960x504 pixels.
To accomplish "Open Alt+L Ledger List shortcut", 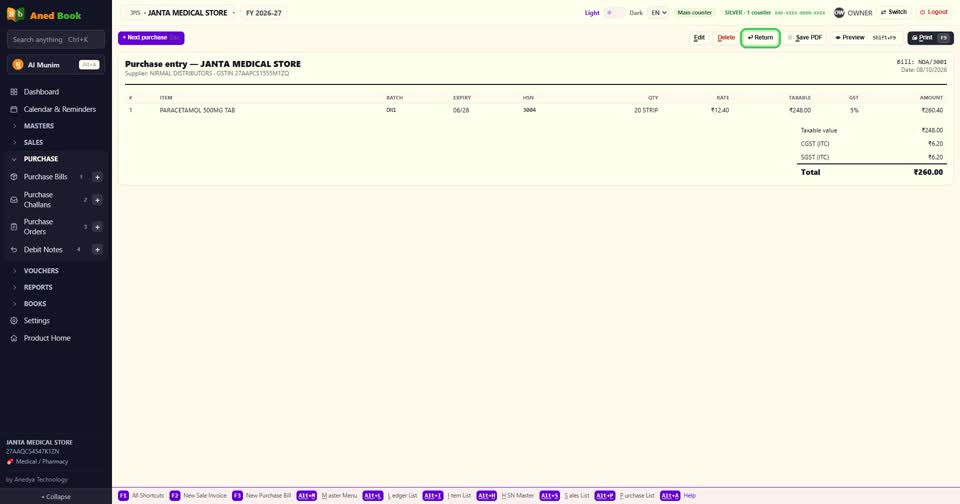I will 389,495.
